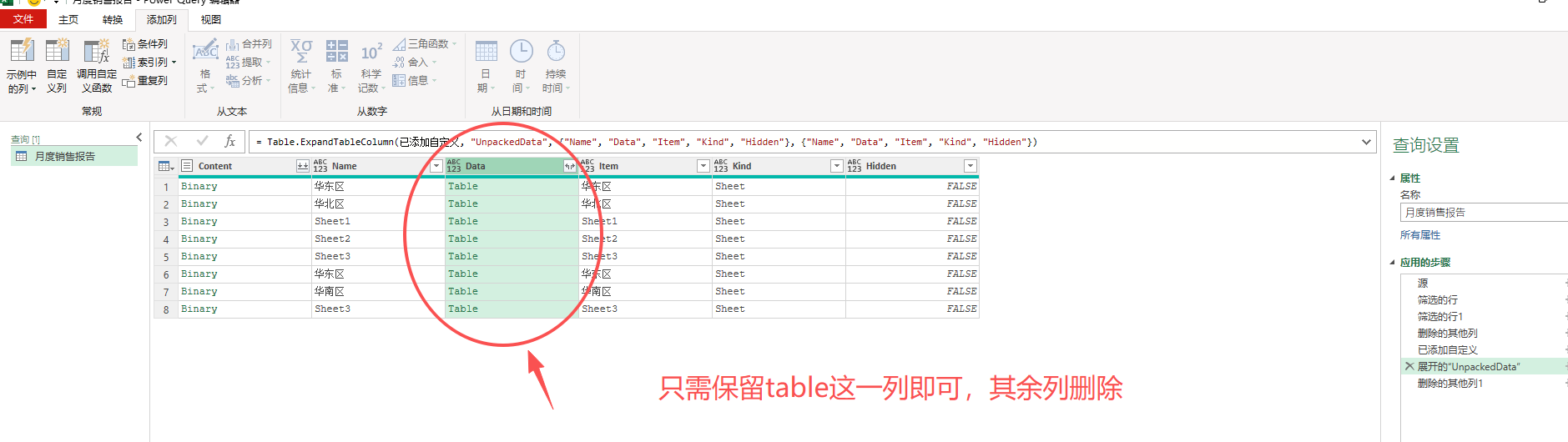
Task: Open the Hidden column filter dropdown
Action: pyautogui.click(x=970, y=167)
